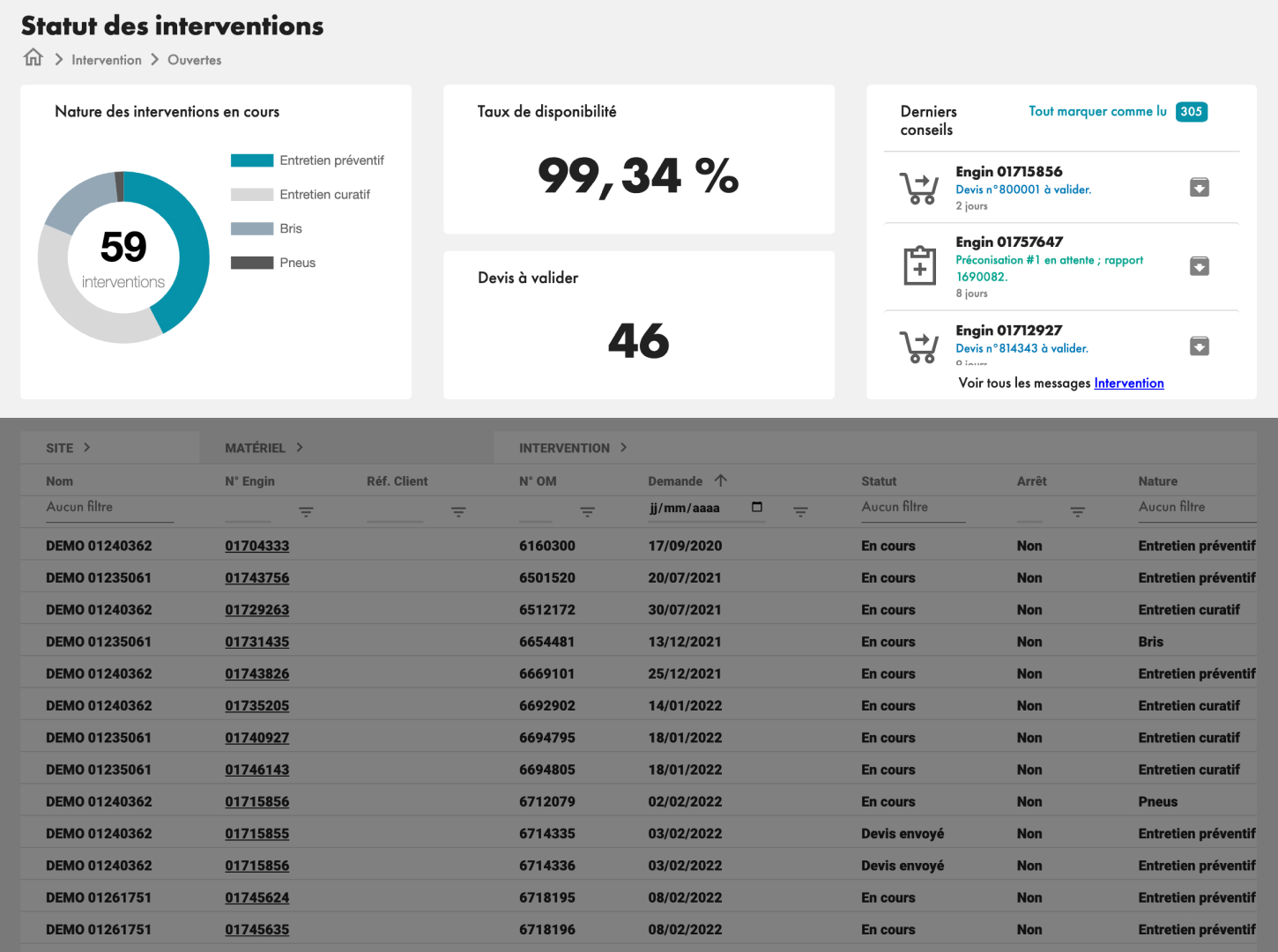The width and height of the screenshot is (1278, 952).
Task: Click the 99,34 % availability value
Action: tap(639, 175)
